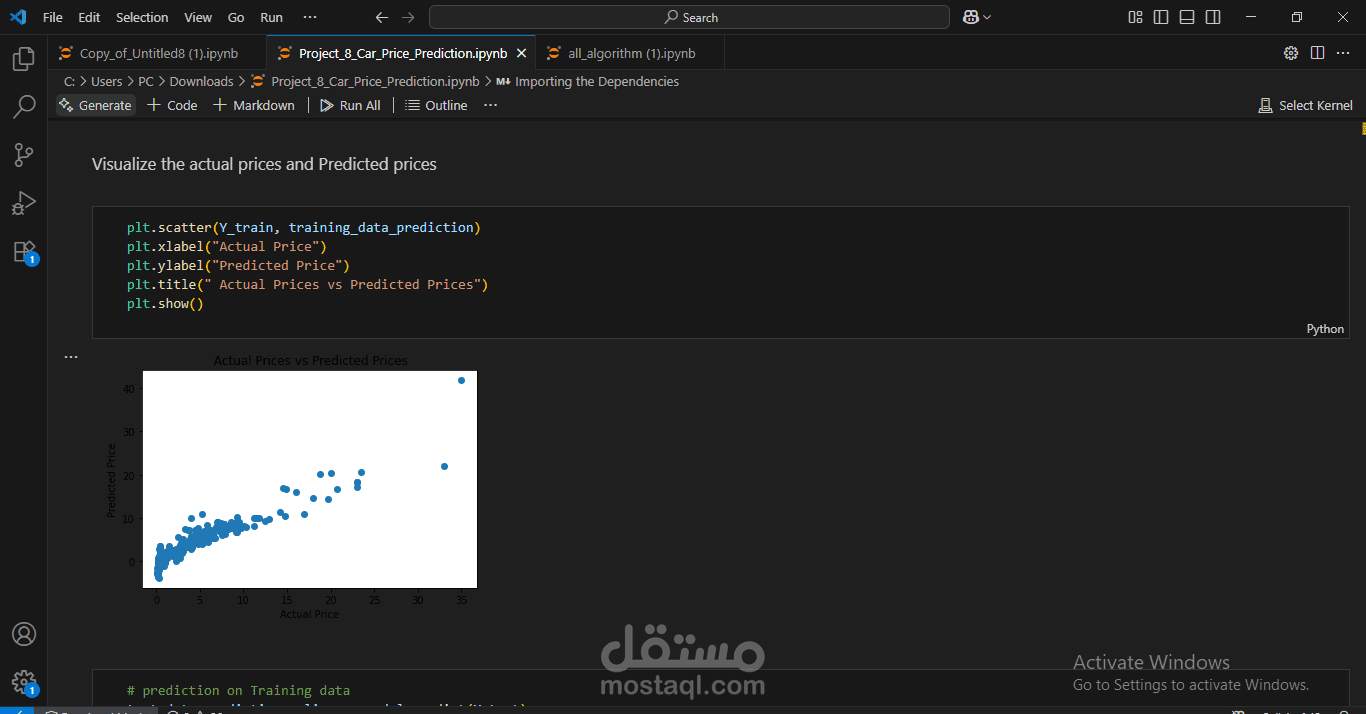This screenshot has width=1366, height=714.
Task: Switch to Project_8_Car_Price_Prediction.ipynb tab
Action: pos(402,53)
